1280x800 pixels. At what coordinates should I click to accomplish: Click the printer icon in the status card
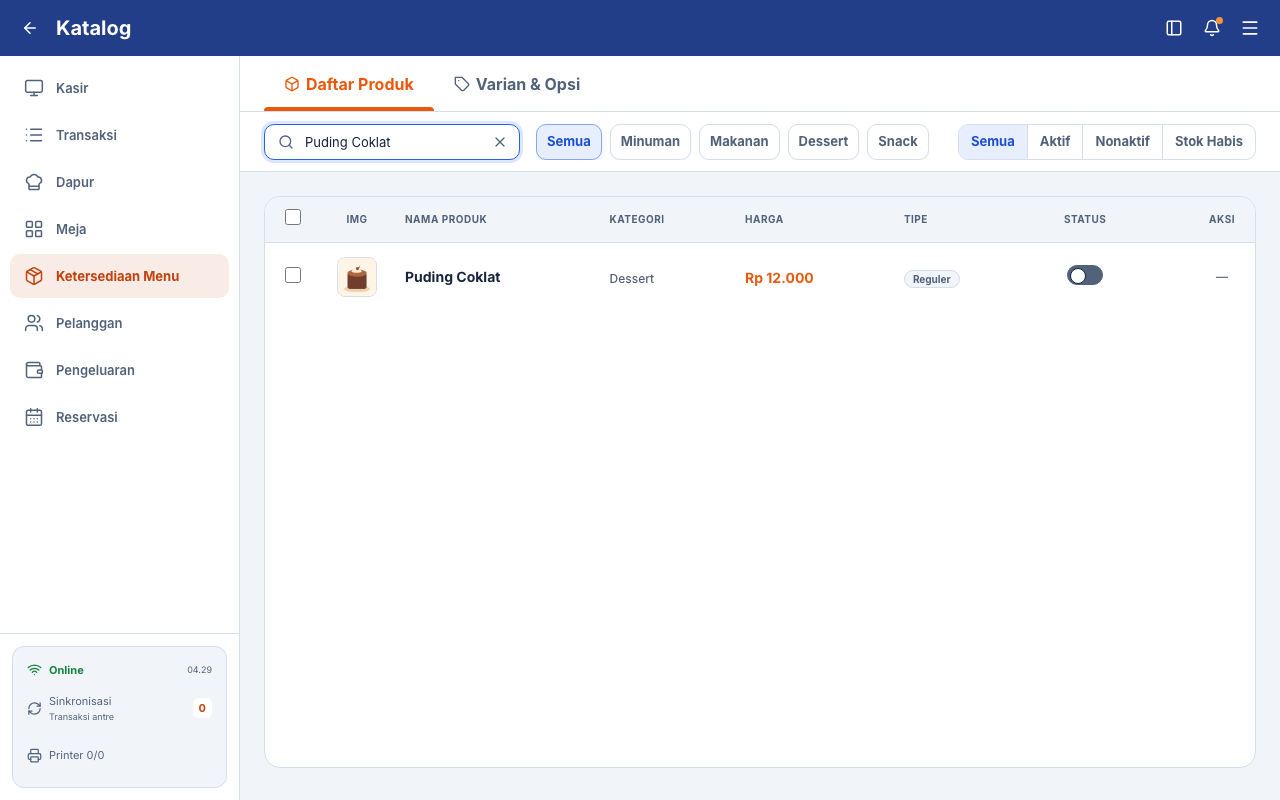(x=34, y=755)
